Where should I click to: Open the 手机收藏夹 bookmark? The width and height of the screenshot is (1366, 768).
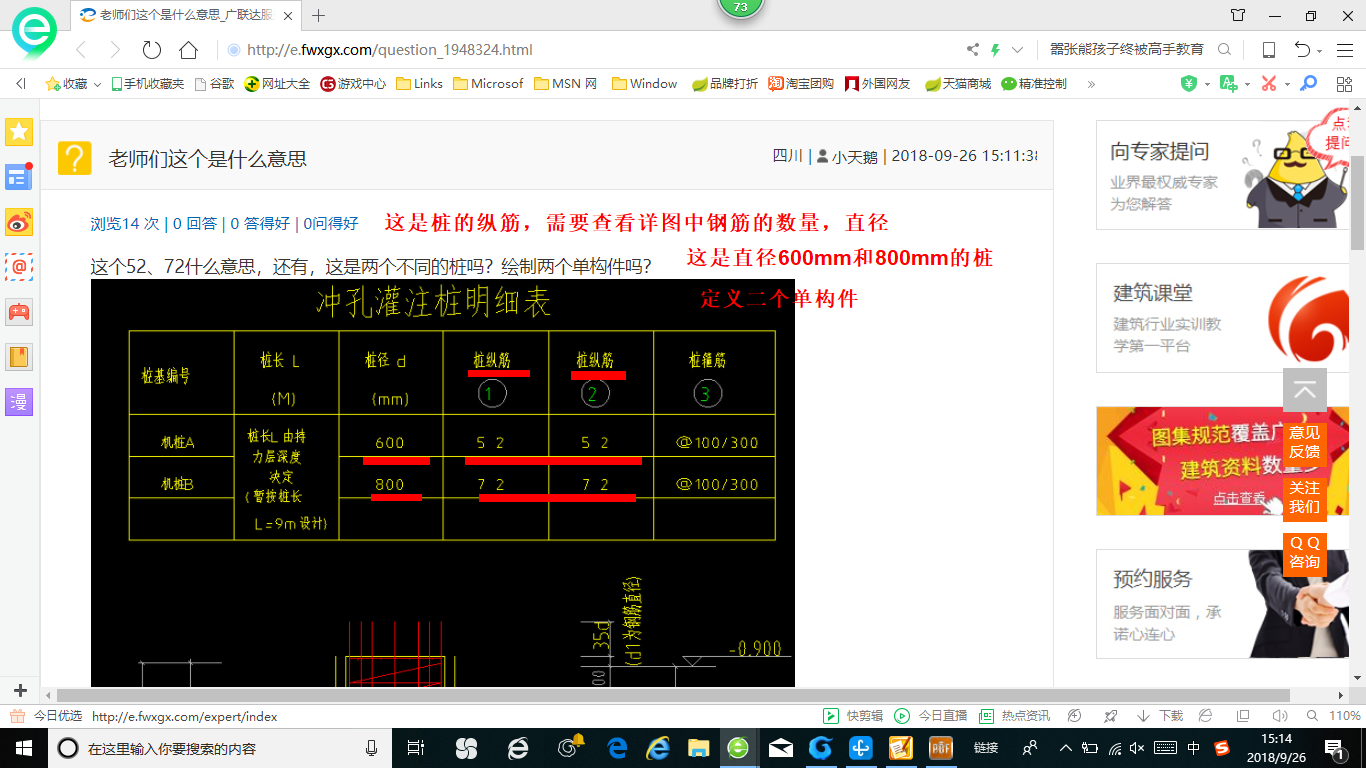click(x=147, y=84)
